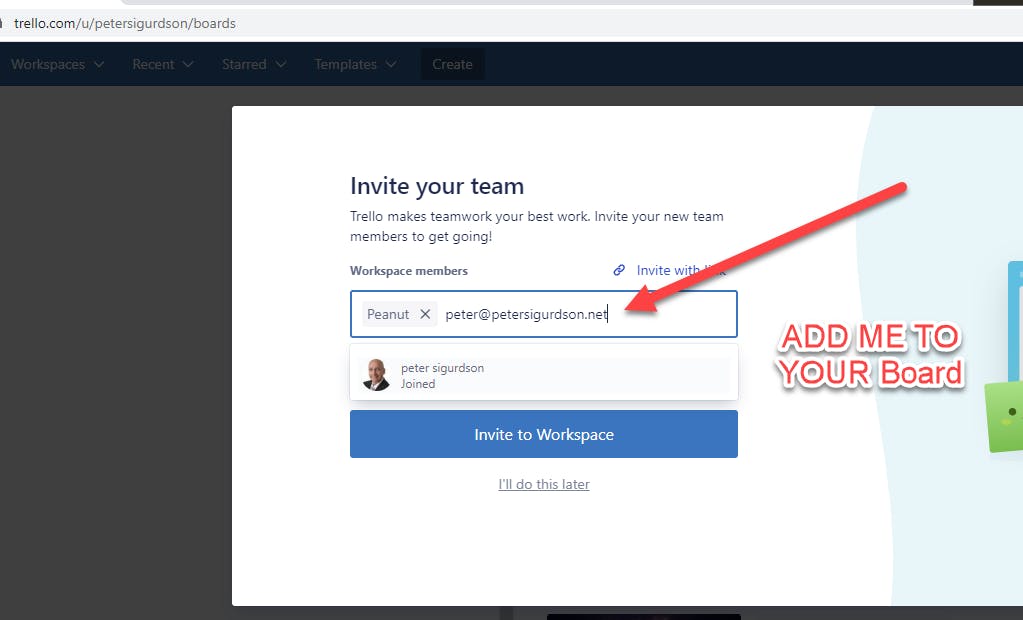Open the Recent menu
Screen dimensions: 1023x620
coord(162,64)
